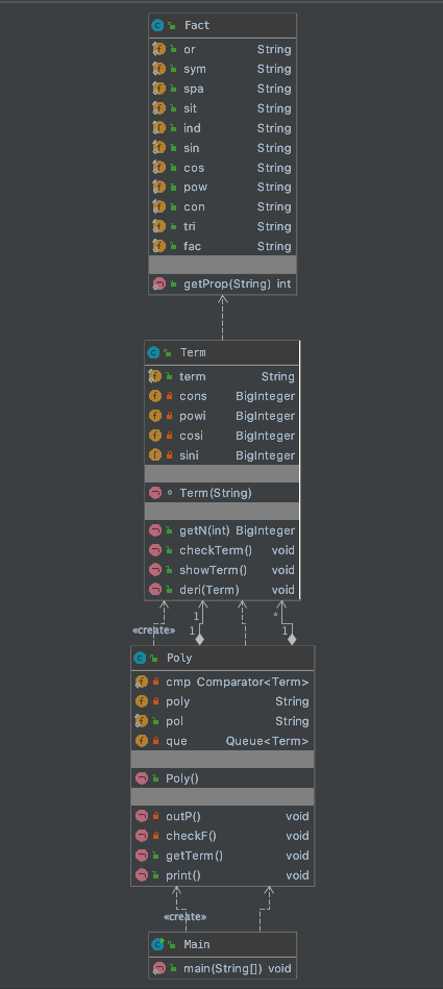This screenshot has width=443, height=989.
Task: Click the Poly class icon in header
Action: pos(140,658)
